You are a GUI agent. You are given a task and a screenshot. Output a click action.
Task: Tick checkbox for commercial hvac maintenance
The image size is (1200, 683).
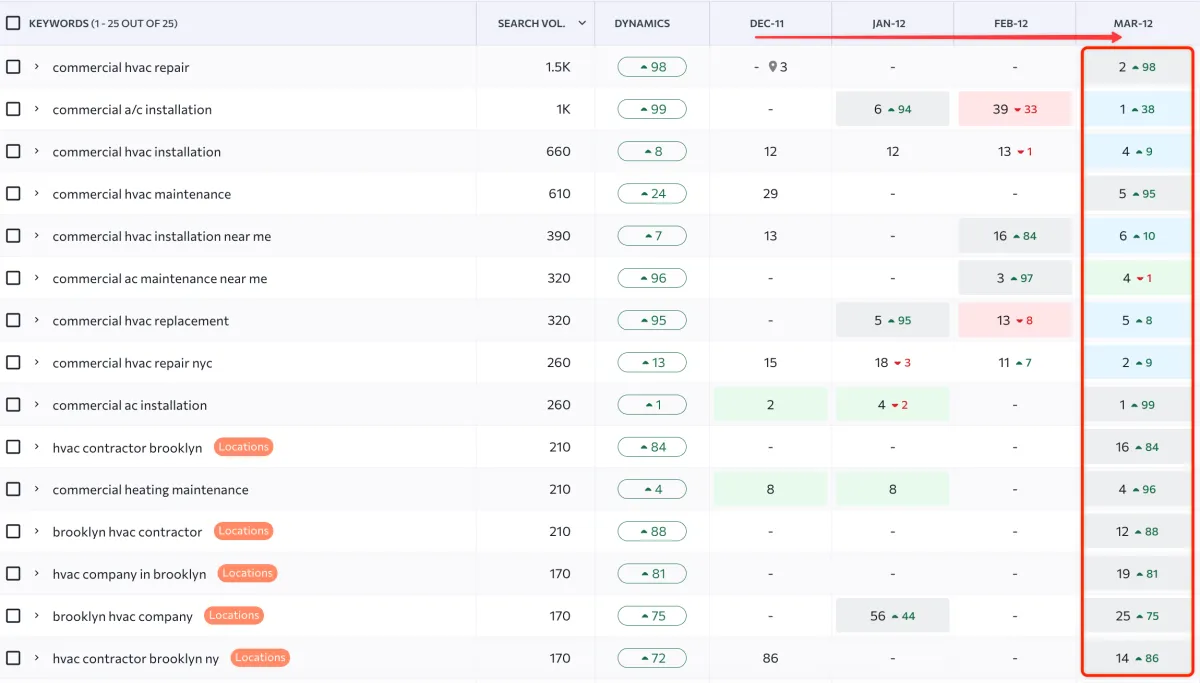13,194
